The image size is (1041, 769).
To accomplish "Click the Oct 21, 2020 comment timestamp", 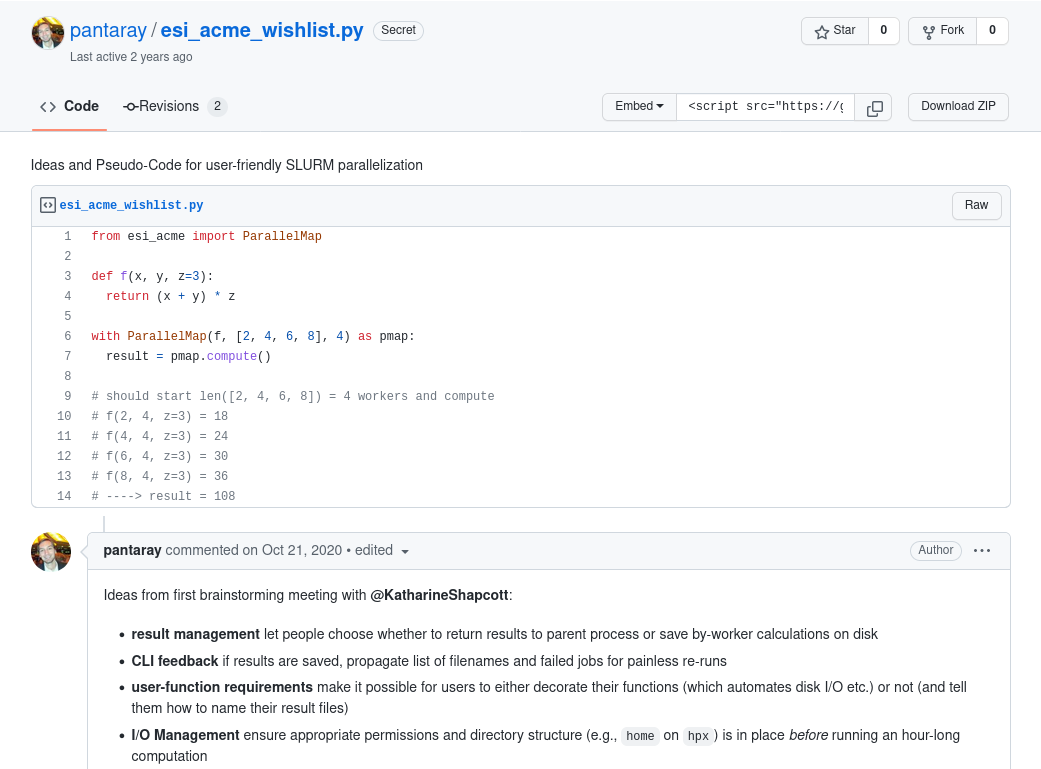I will point(301,550).
